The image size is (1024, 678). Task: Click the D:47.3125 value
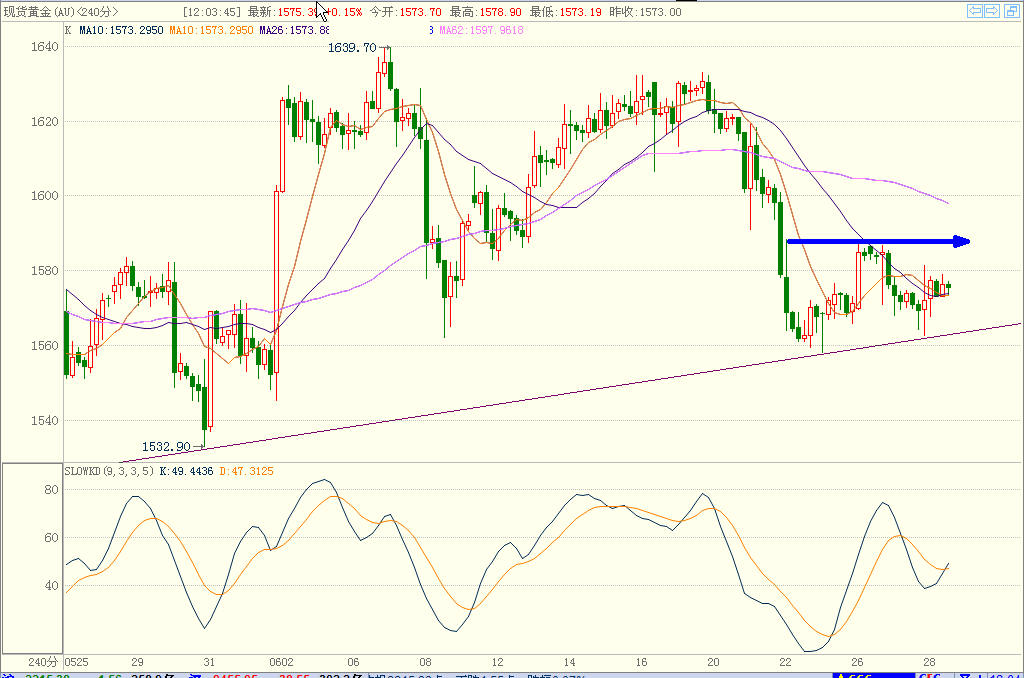pyautogui.click(x=246, y=471)
